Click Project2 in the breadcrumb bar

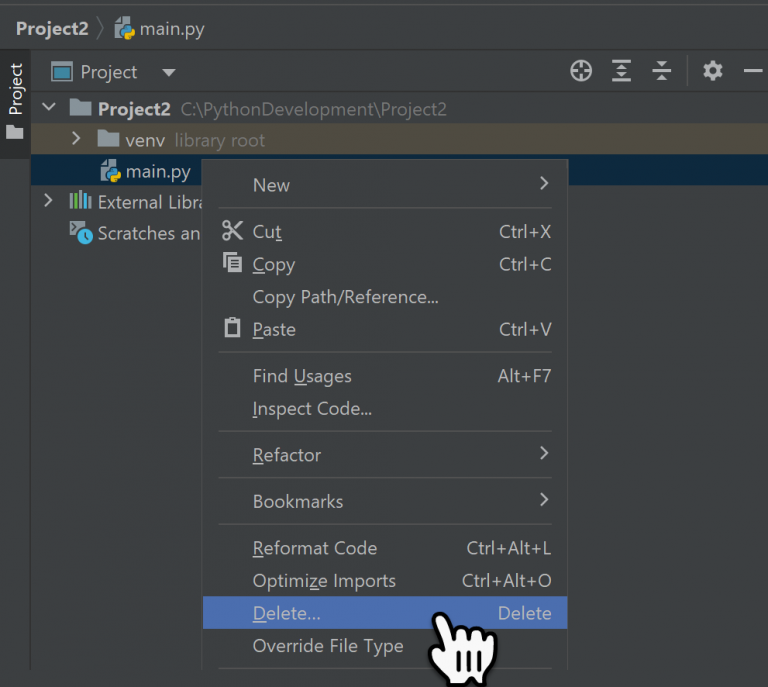point(52,29)
